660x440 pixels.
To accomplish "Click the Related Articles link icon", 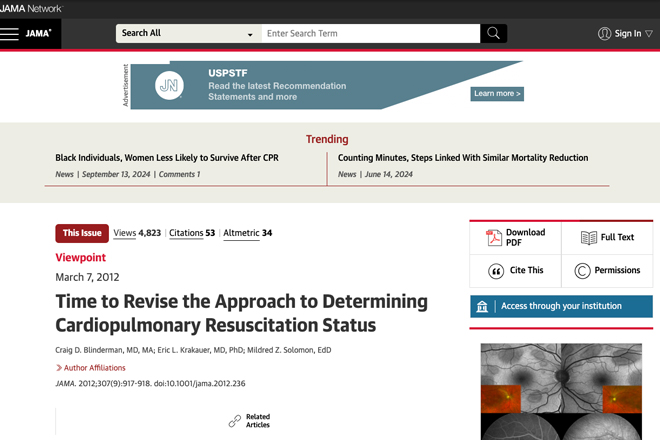I will (234, 421).
